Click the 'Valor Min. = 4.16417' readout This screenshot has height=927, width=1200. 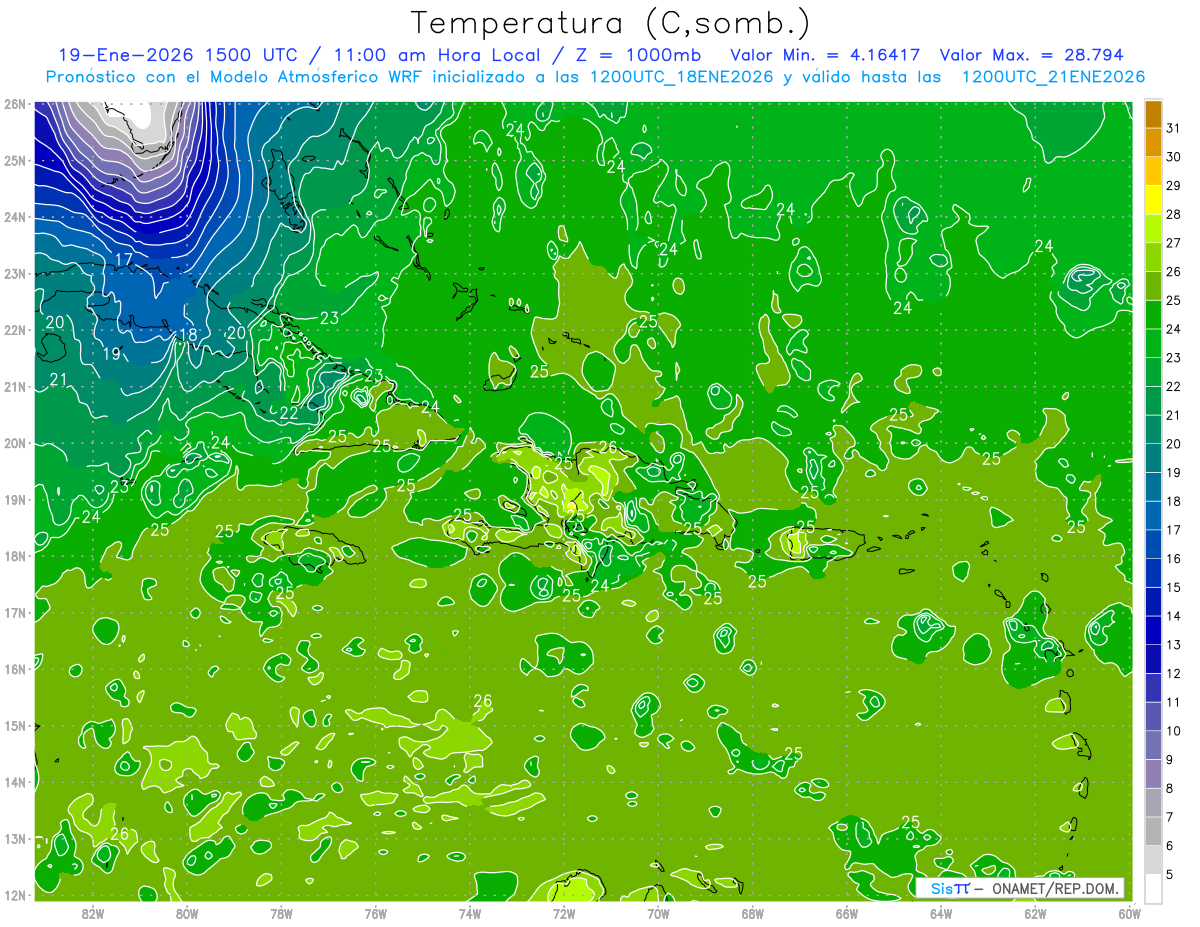(x=825, y=55)
